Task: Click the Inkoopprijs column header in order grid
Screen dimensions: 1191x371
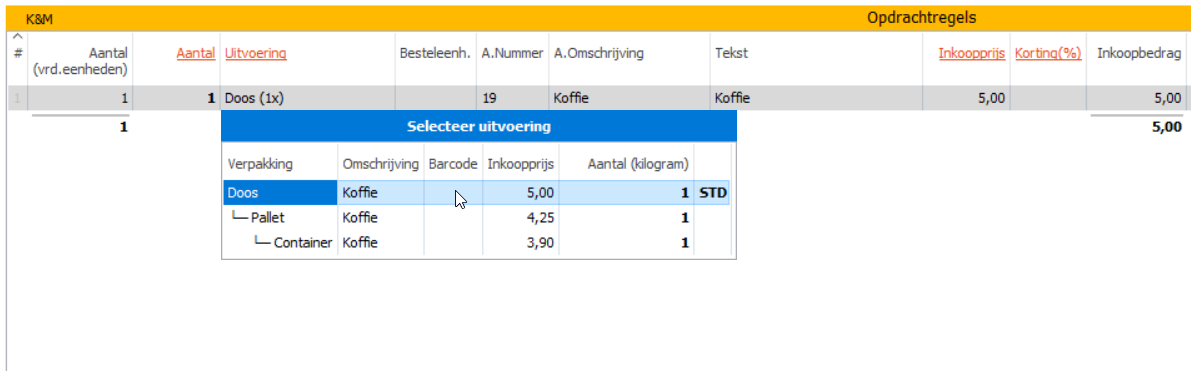Action: click(972, 53)
